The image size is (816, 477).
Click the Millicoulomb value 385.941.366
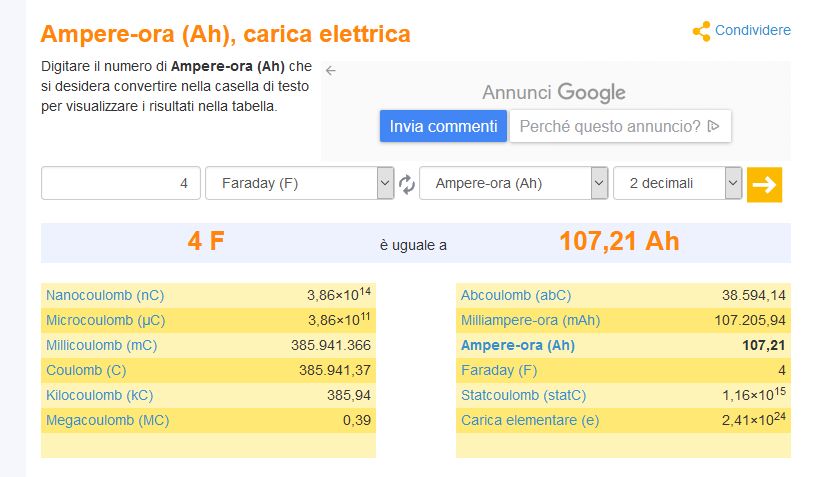click(331, 345)
